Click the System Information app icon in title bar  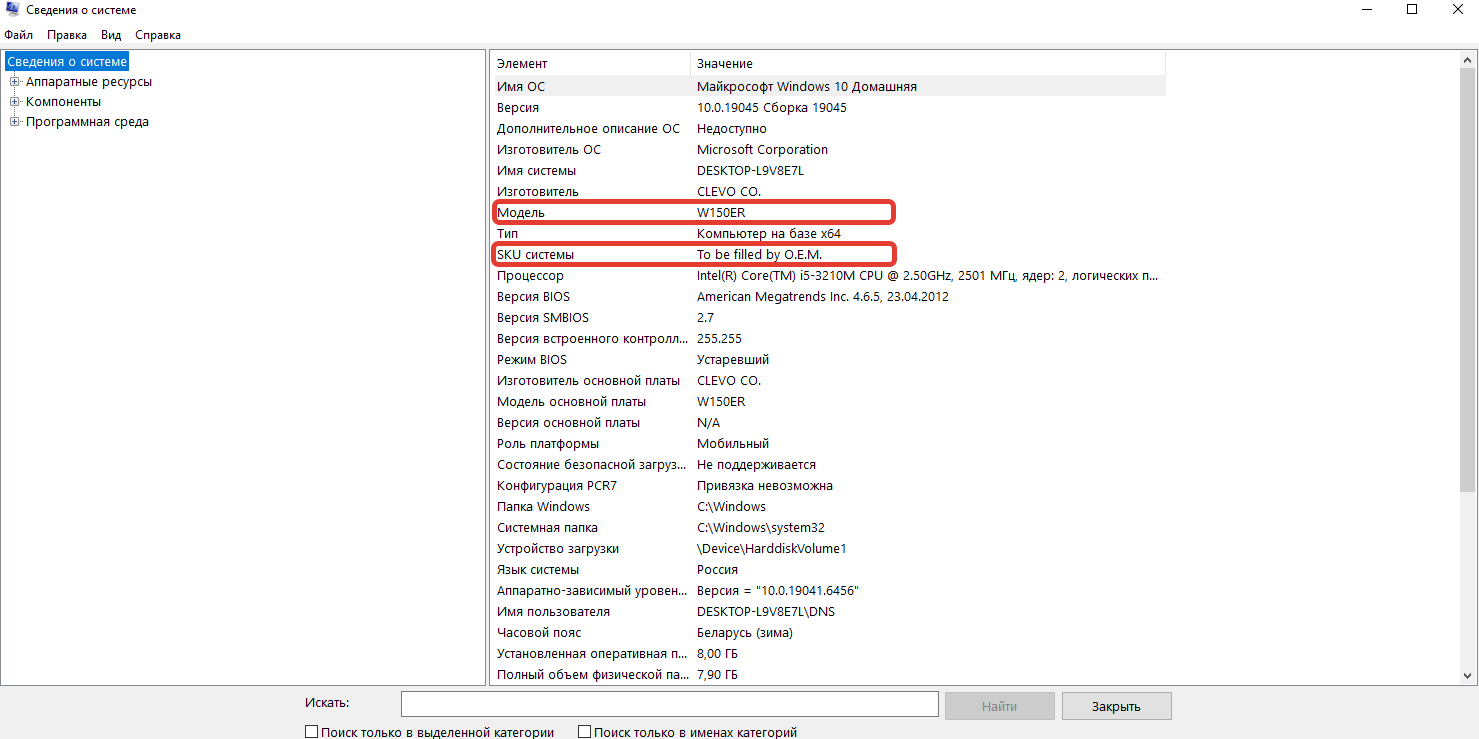[x=11, y=10]
